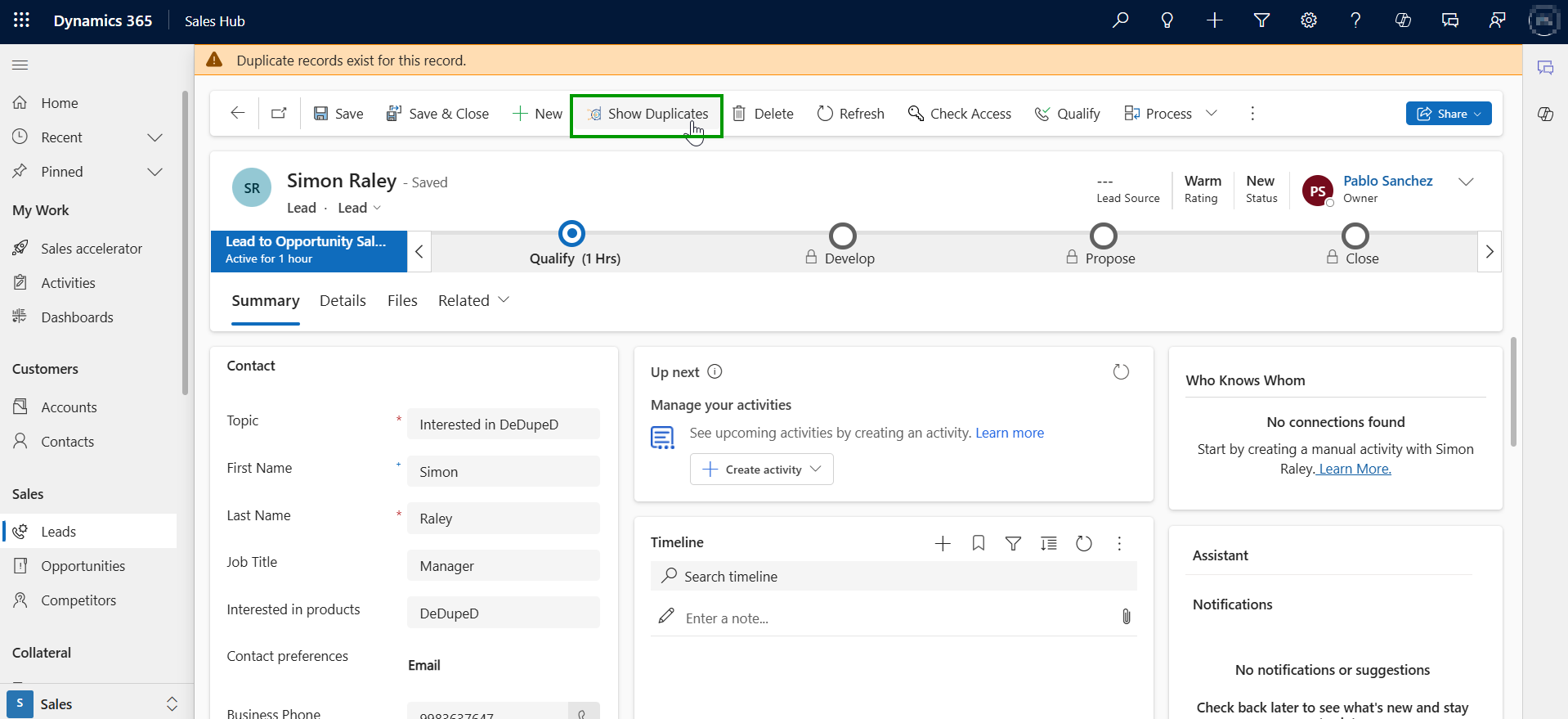The height and width of the screenshot is (719, 1568).
Task: Click the timeline bookmark icon
Action: tap(978, 543)
